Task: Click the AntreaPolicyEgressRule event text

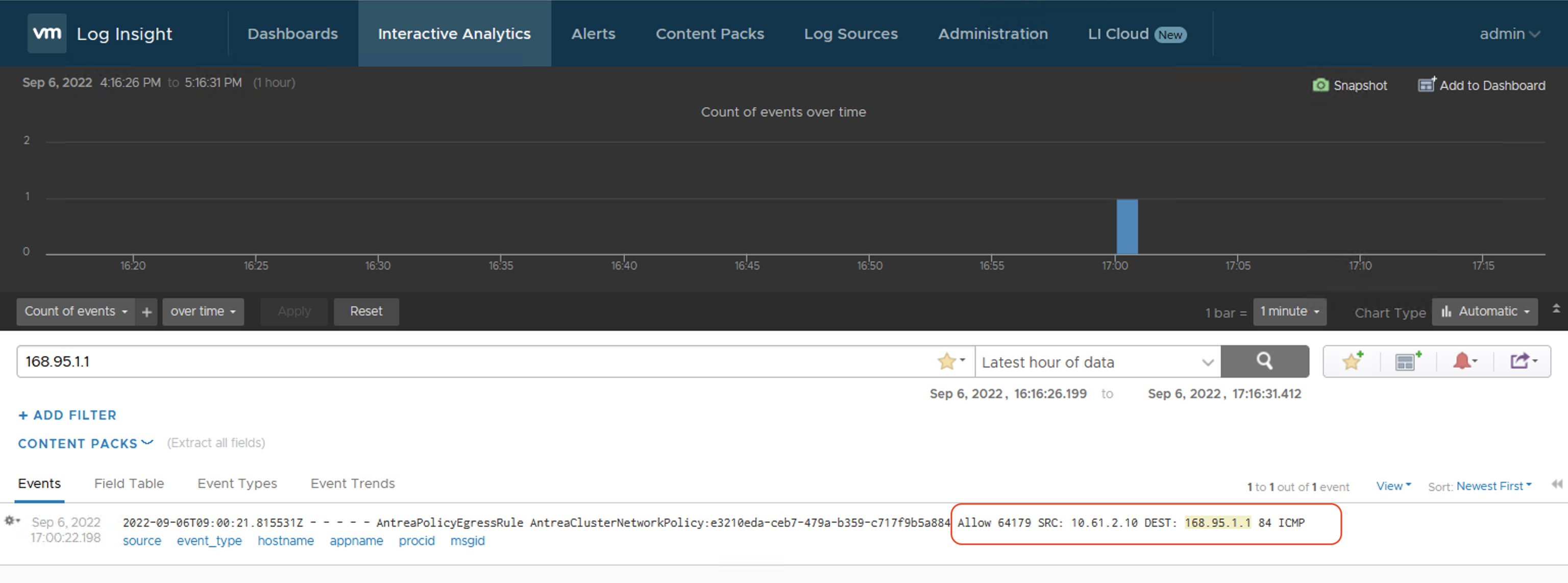Action: (450, 523)
